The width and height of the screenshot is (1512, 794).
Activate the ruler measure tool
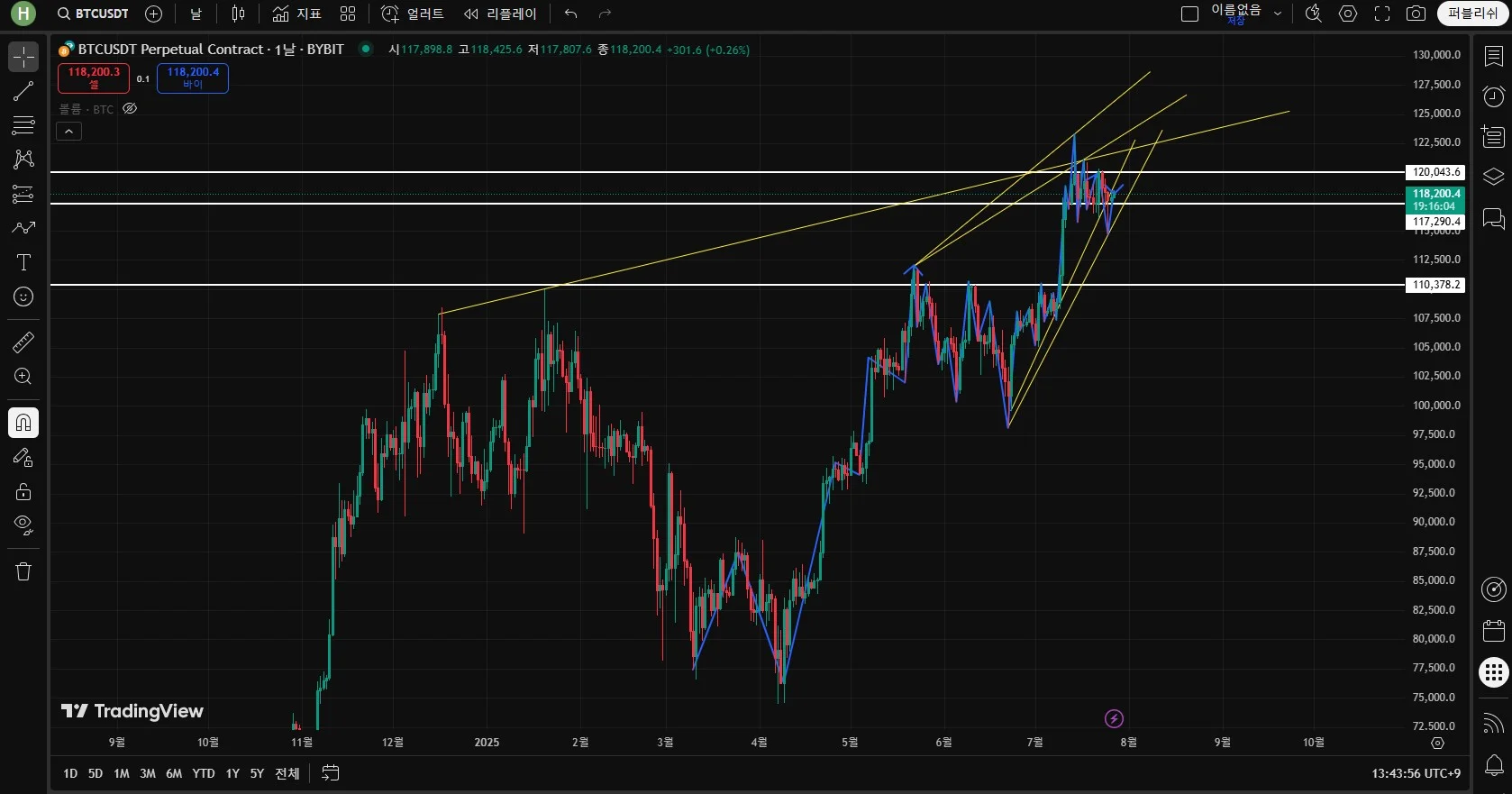(23, 342)
